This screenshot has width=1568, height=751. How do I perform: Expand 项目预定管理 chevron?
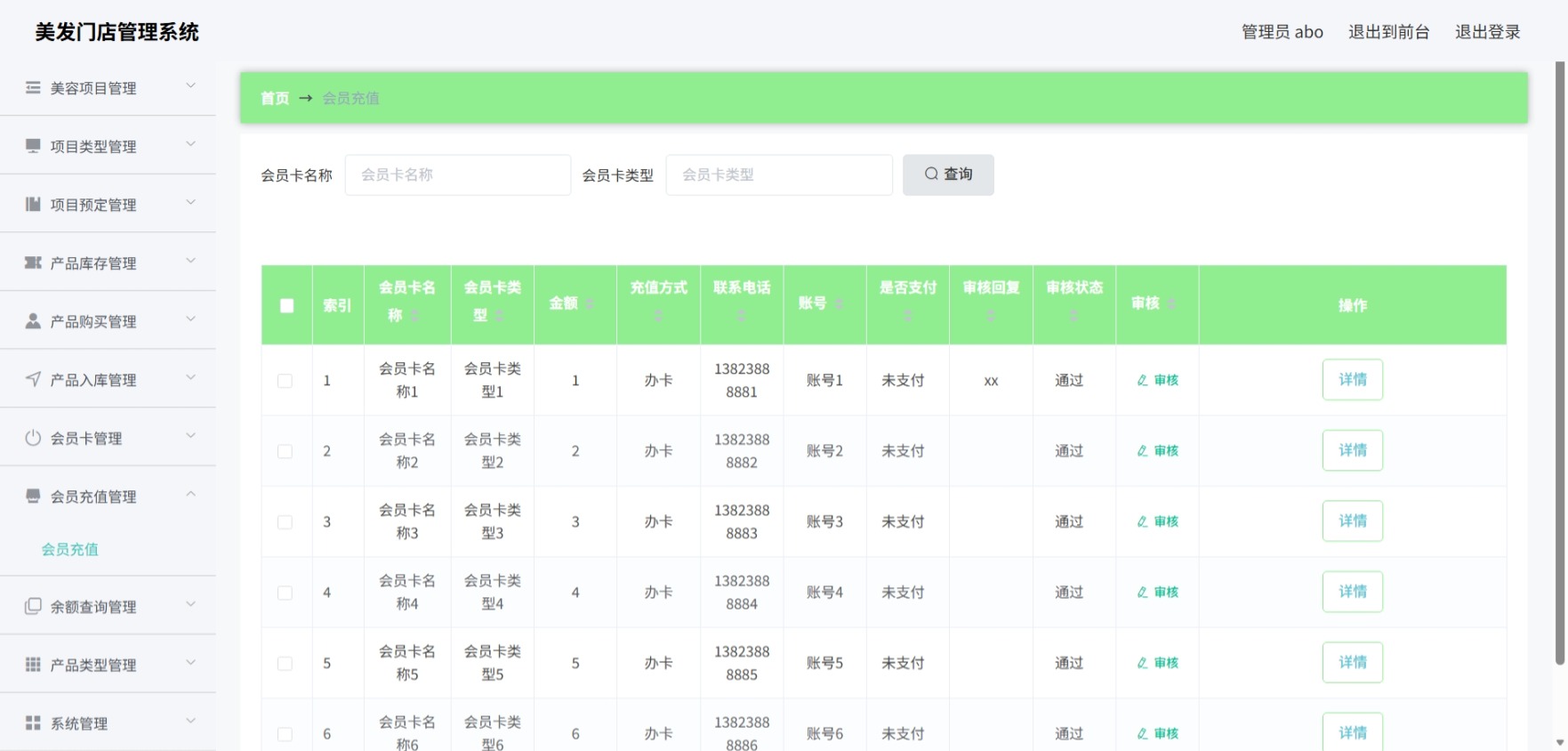pyautogui.click(x=190, y=202)
